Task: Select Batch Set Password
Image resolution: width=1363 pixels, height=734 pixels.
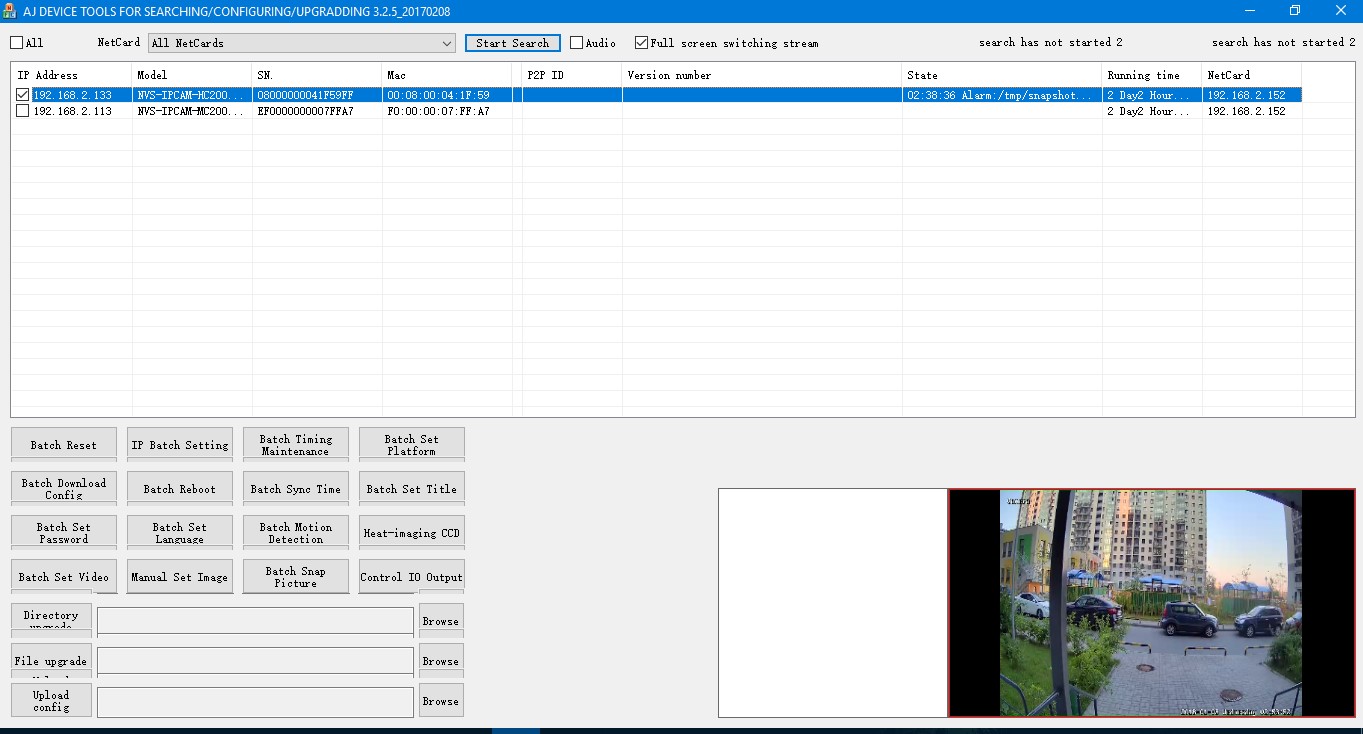Action: click(x=63, y=533)
